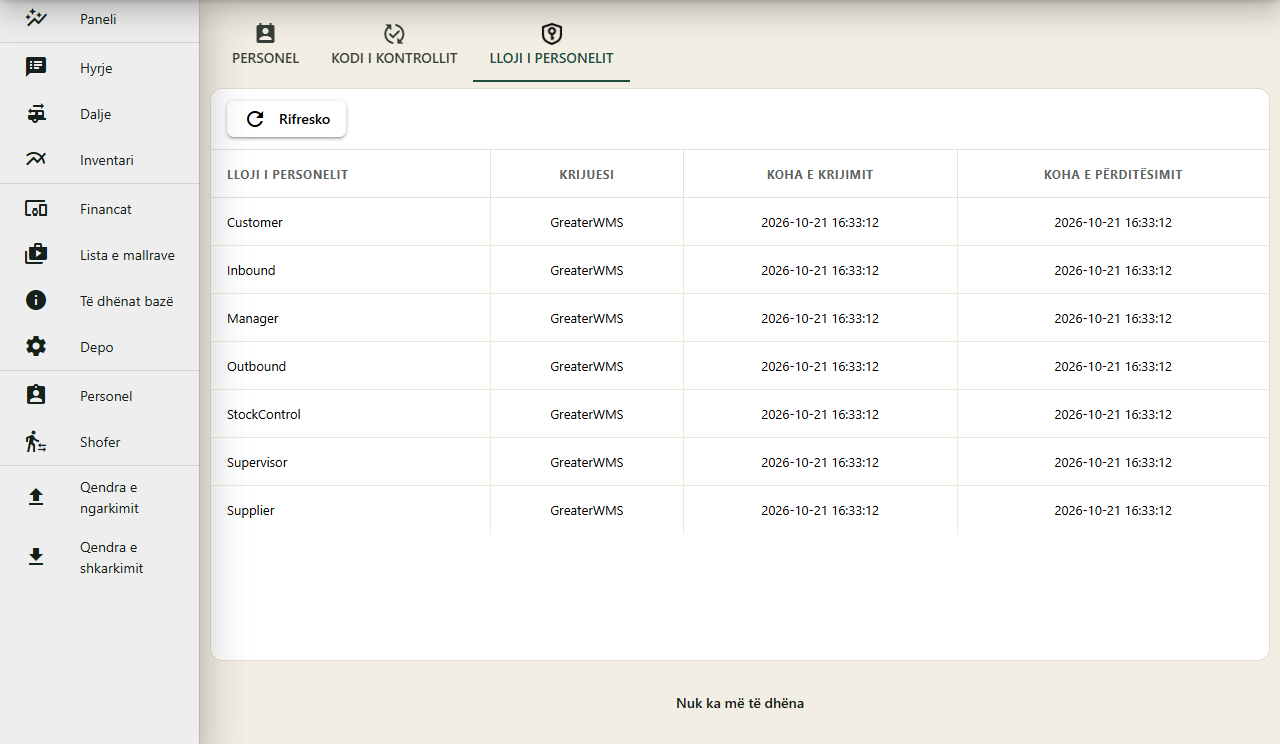The image size is (1280, 744).
Task: Click the creation time in Supplier row
Action: point(820,510)
